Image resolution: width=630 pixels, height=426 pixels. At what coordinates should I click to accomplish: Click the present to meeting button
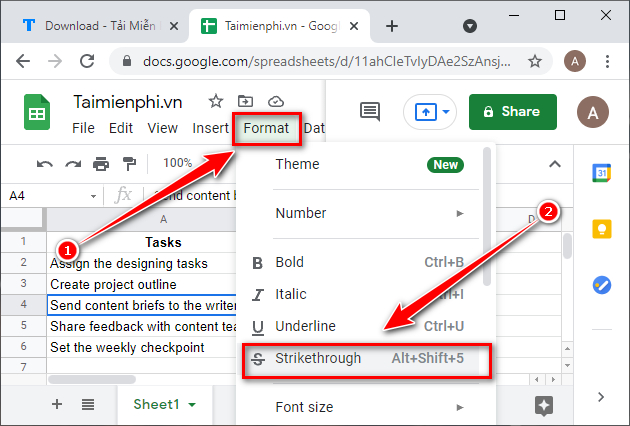click(x=426, y=112)
